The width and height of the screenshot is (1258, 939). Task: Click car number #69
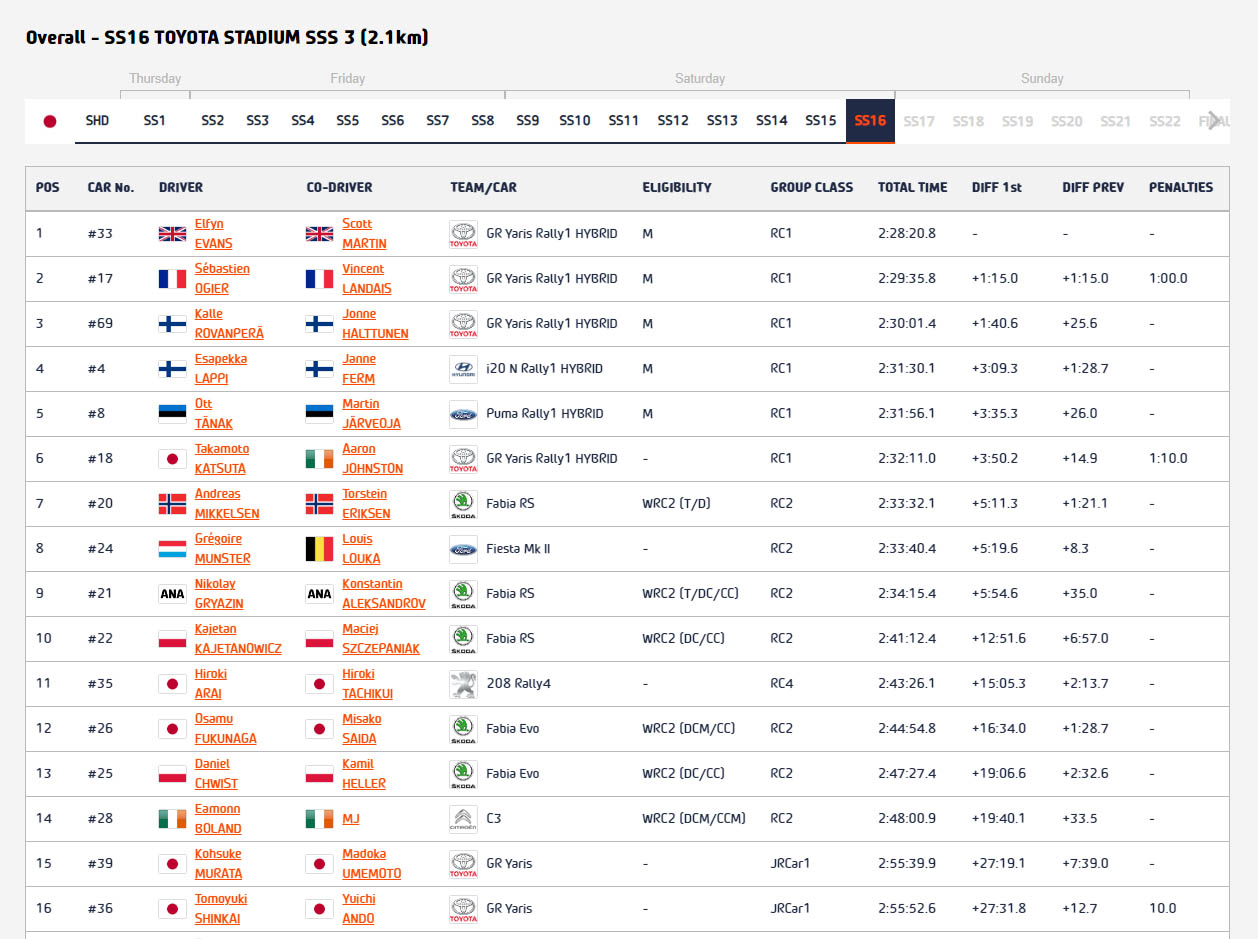click(x=100, y=324)
